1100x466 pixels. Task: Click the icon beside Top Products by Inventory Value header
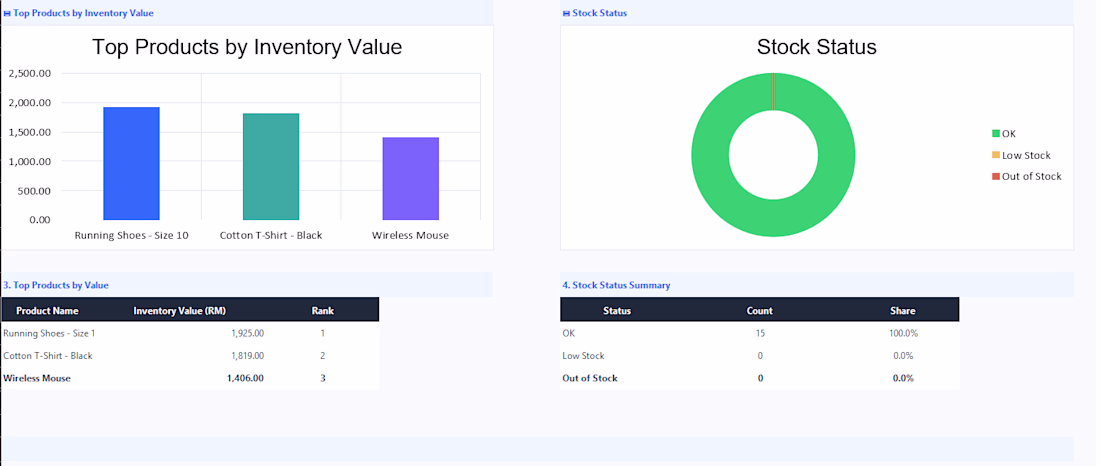[7, 13]
